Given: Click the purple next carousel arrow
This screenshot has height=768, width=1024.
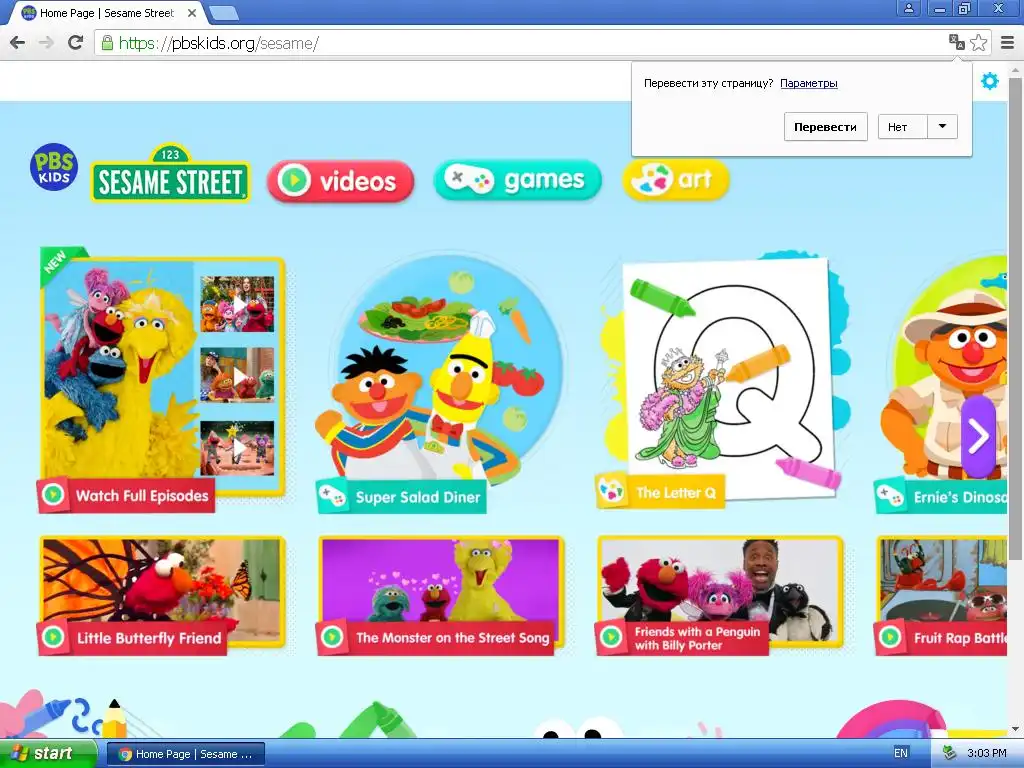Looking at the screenshot, I should [978, 436].
